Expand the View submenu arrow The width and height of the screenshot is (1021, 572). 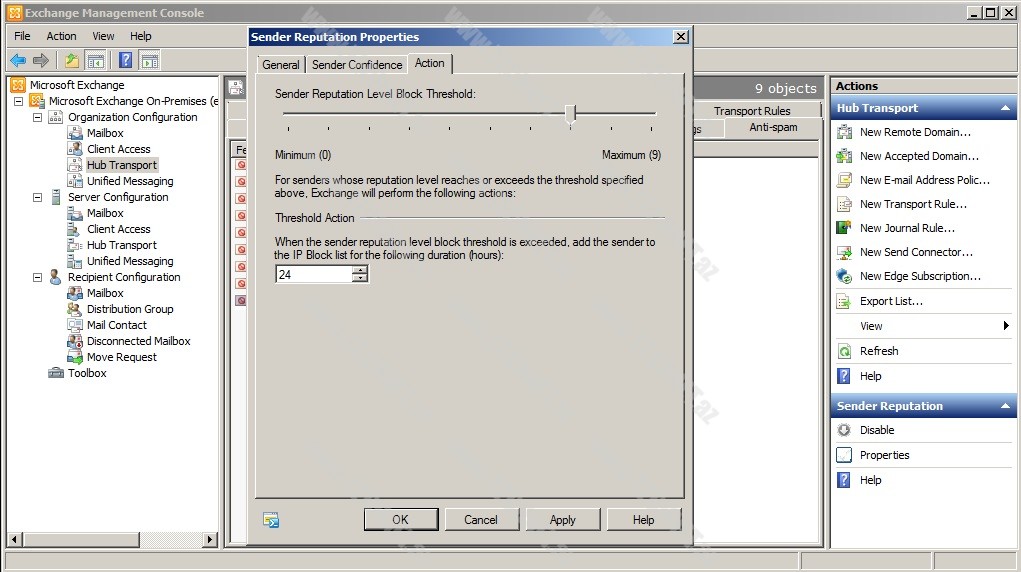coord(1006,326)
